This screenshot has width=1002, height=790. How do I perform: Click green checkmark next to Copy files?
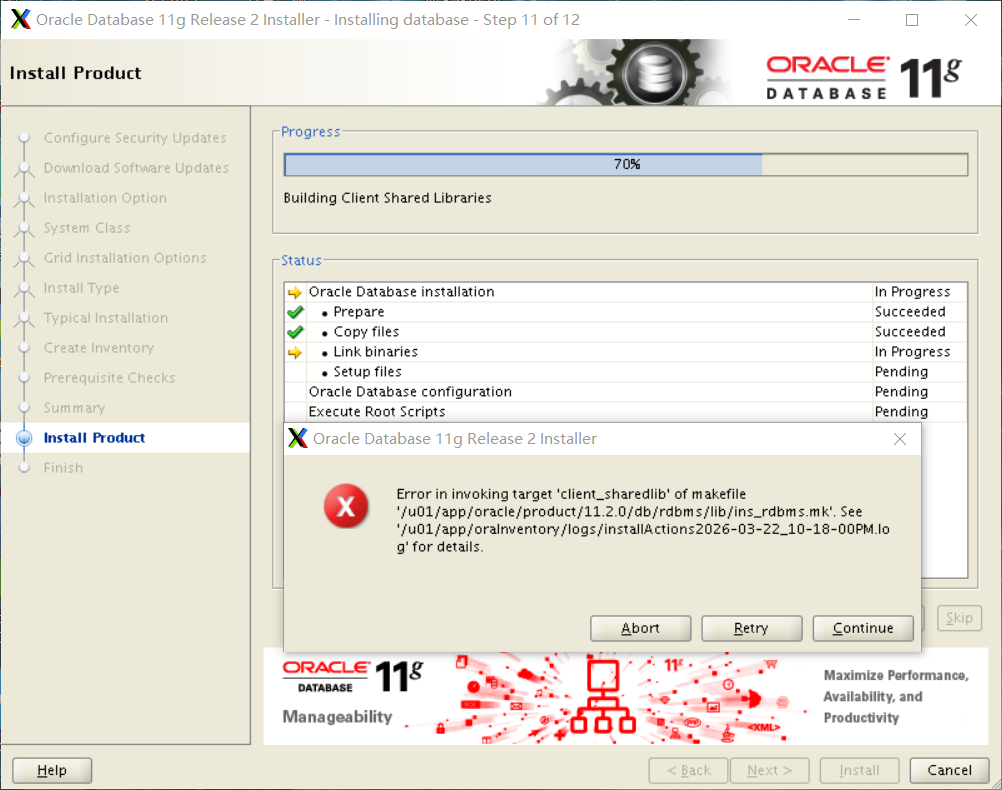(294, 332)
